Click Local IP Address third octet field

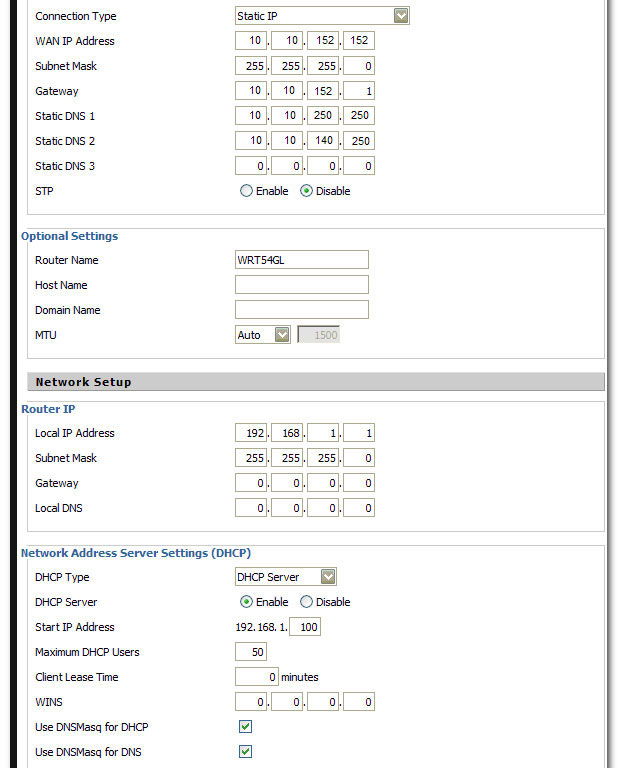(323, 433)
